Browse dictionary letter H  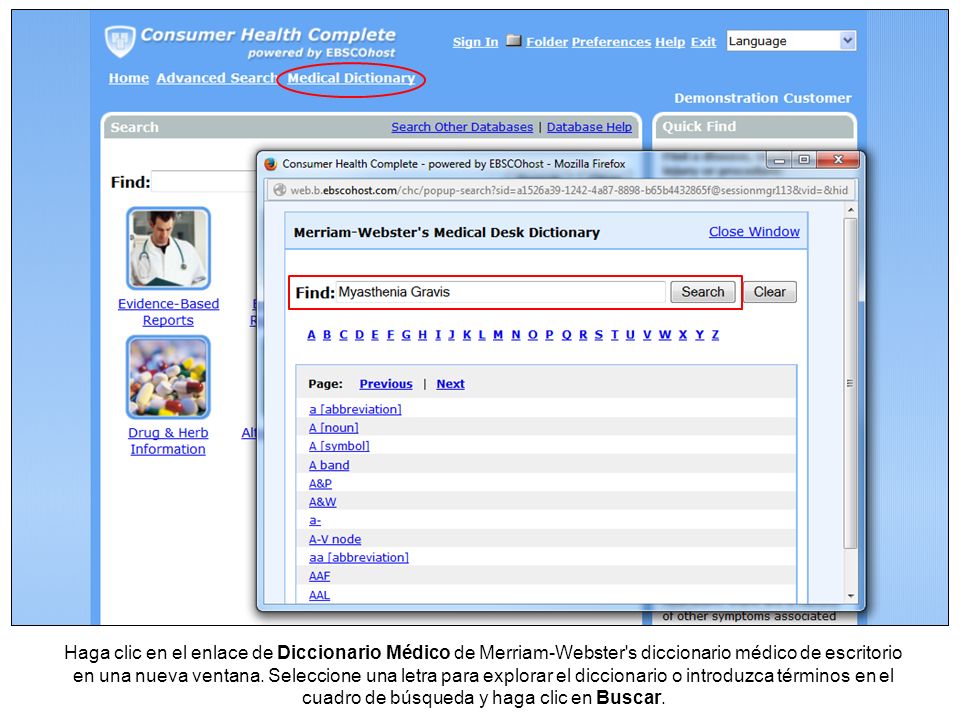coord(422,335)
